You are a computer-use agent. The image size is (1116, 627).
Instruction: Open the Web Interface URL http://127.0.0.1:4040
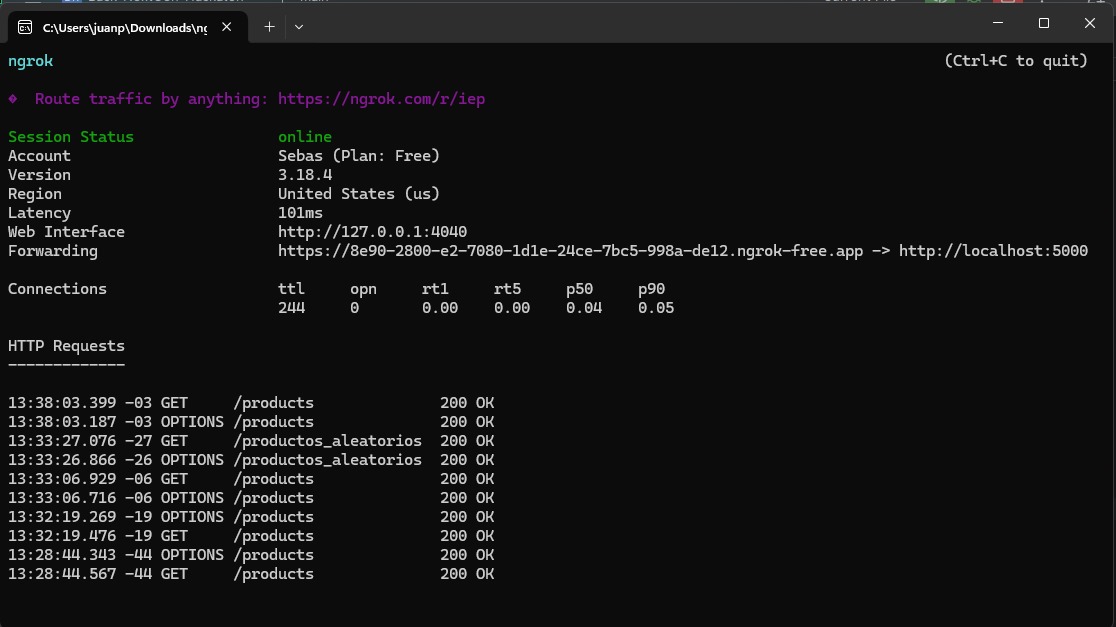coord(372,232)
